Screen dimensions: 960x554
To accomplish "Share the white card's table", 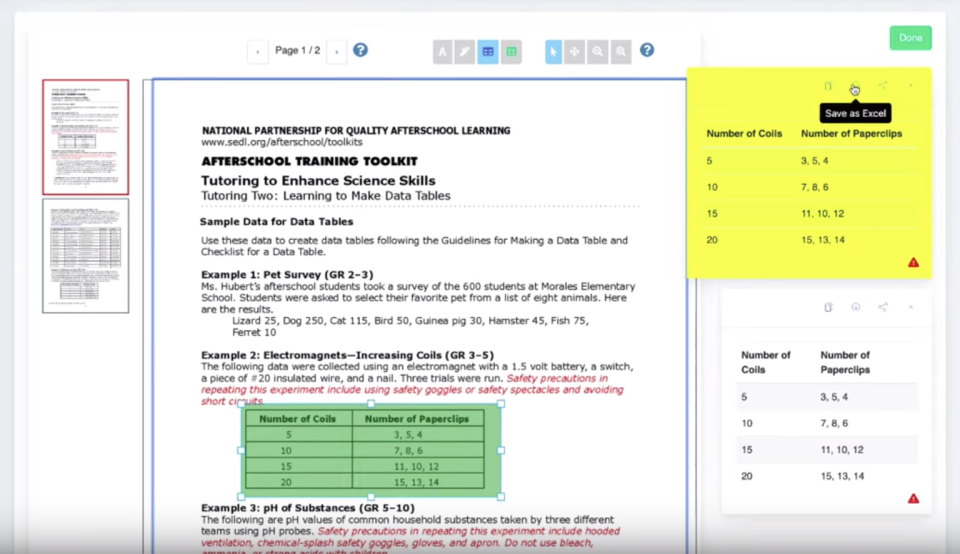I will 882,307.
